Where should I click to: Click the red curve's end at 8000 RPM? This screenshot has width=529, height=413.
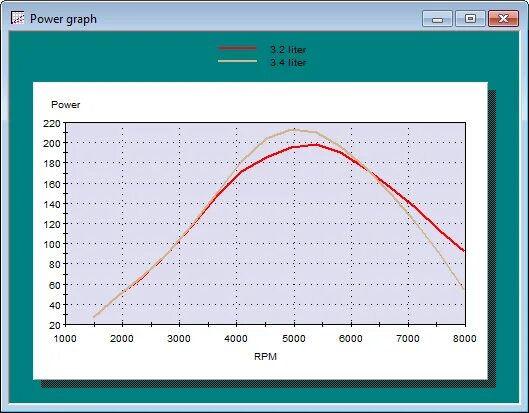pyautogui.click(x=464, y=250)
